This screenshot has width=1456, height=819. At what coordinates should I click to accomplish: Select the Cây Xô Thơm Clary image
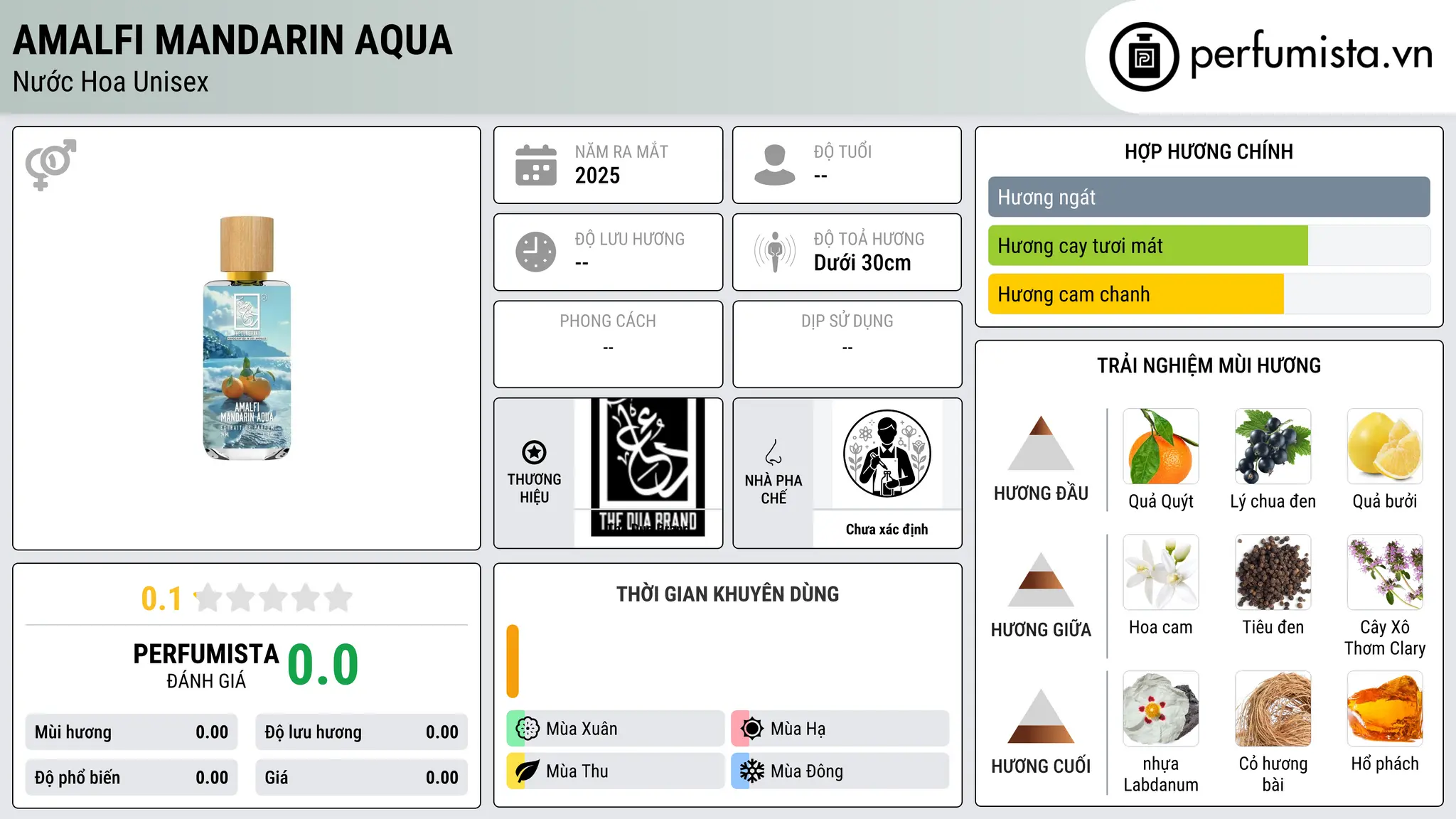(1385, 572)
